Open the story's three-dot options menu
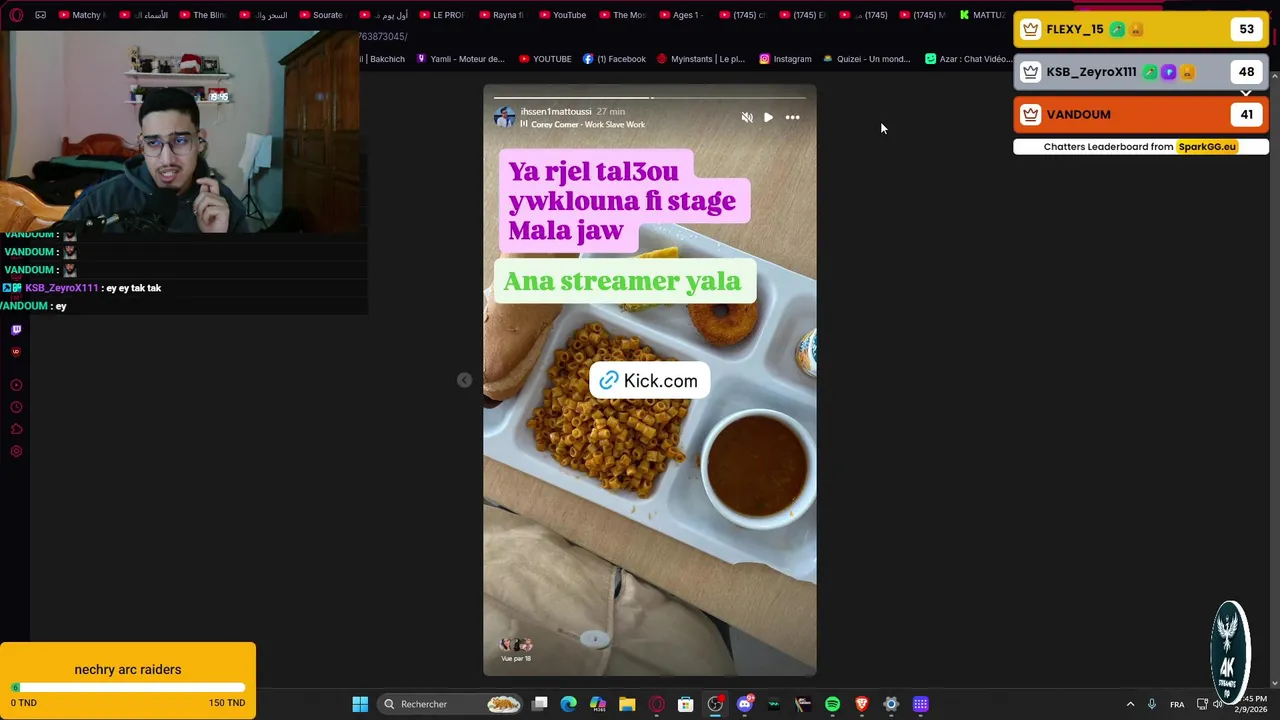Viewport: 1280px width, 720px height. click(x=792, y=118)
